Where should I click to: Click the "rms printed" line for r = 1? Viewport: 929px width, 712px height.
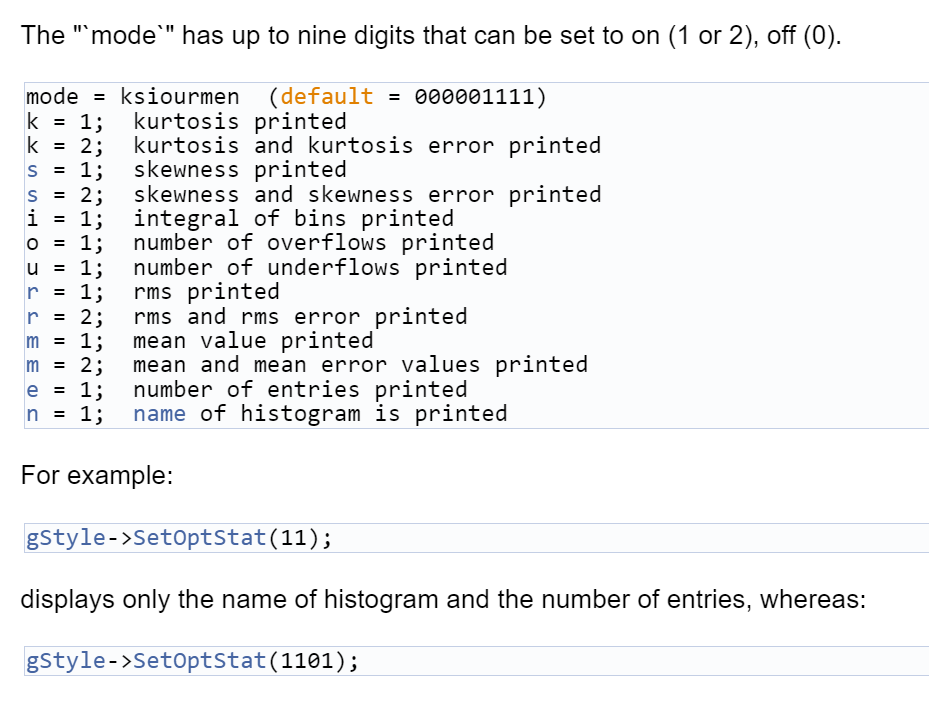tap(206, 292)
